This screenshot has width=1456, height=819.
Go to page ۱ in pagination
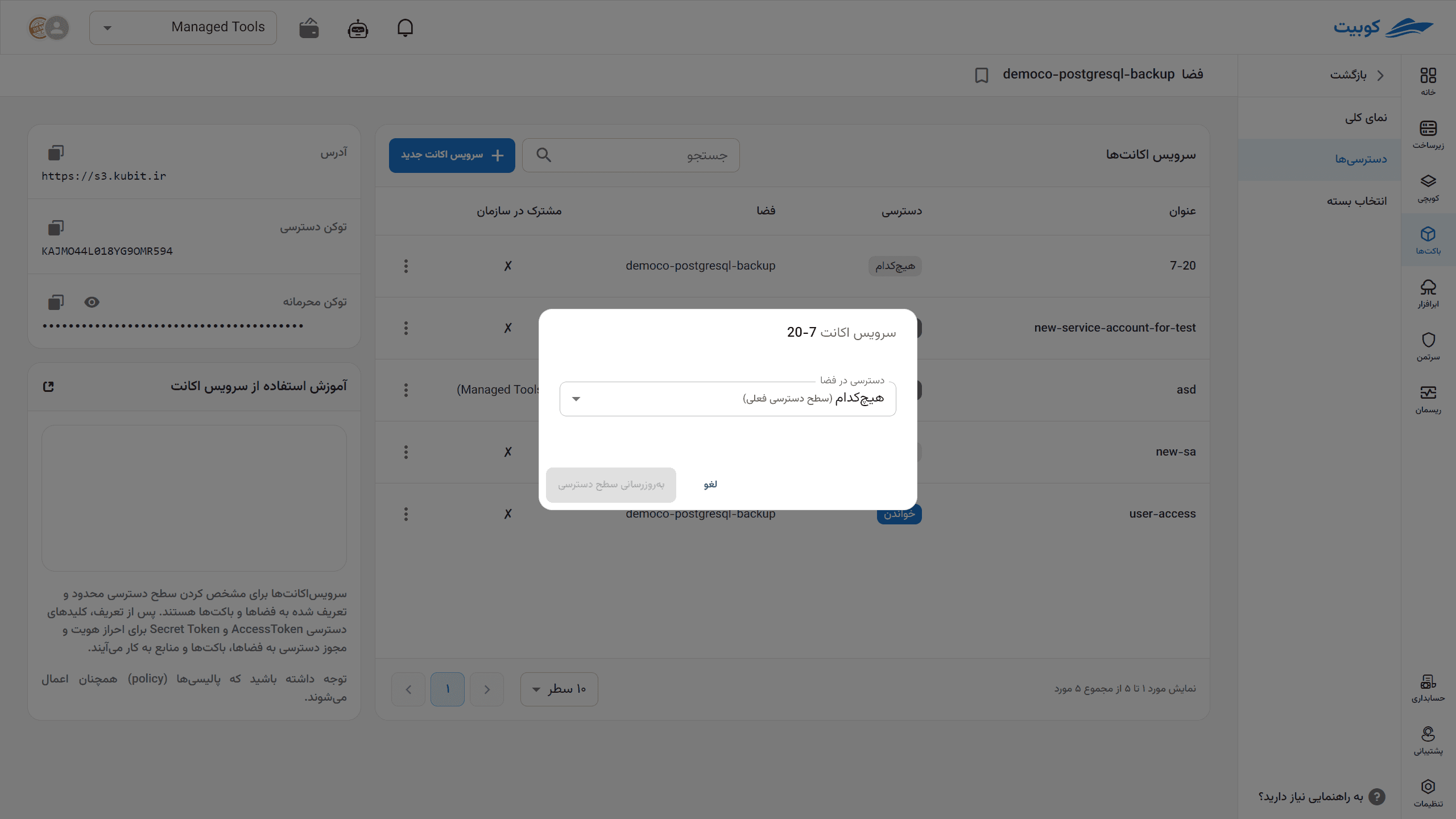tap(448, 689)
